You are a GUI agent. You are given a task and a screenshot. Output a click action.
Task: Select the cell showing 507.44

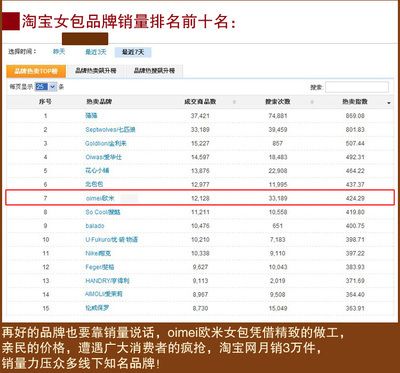pos(355,143)
